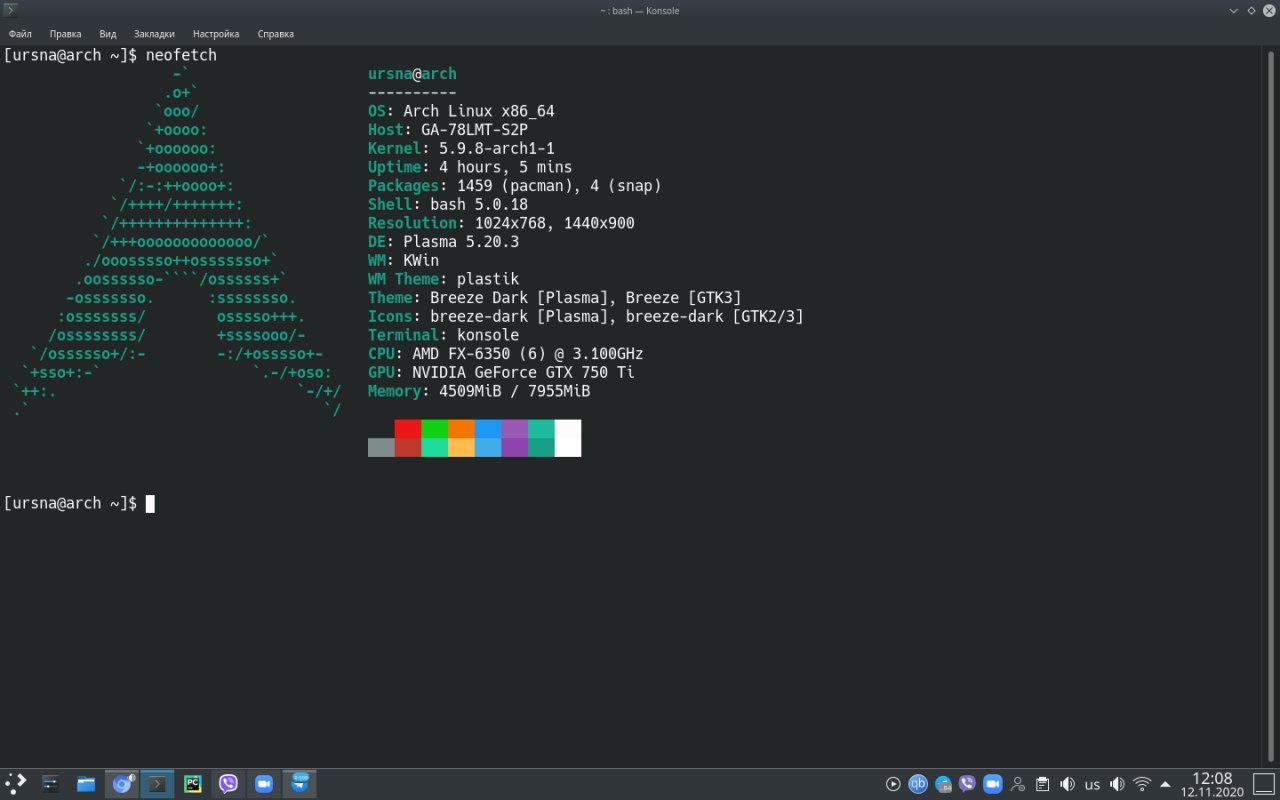The width and height of the screenshot is (1280, 800).
Task: Click 'Memory: 4509MiB / 7955MiB' line
Action: tap(479, 391)
